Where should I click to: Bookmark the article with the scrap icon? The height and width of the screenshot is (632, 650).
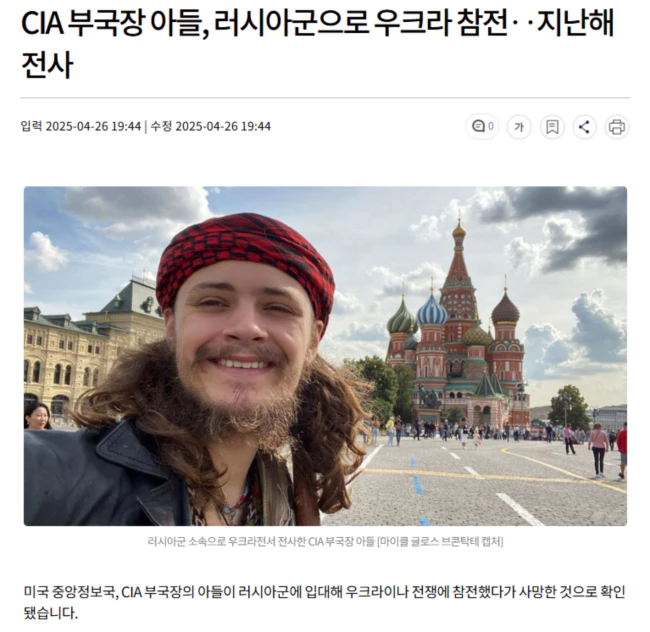click(x=552, y=127)
